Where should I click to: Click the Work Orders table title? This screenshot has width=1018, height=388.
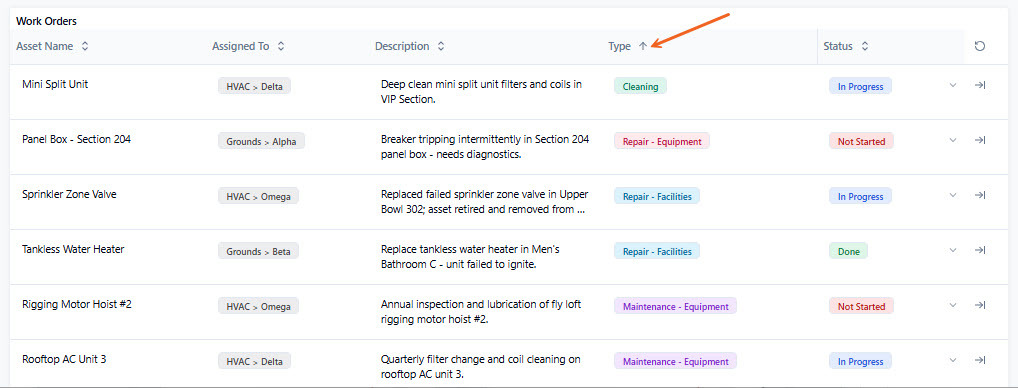click(47, 21)
